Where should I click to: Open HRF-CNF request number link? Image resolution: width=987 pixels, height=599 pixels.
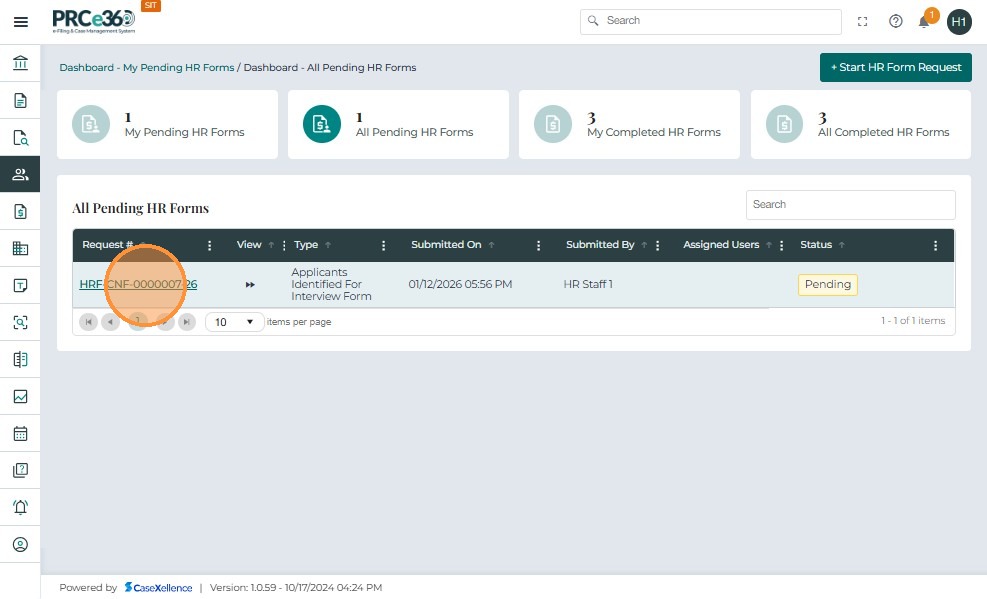[138, 284]
